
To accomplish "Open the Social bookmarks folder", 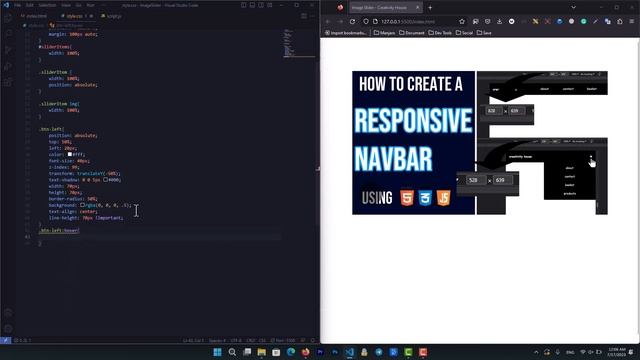I will coord(464,33).
